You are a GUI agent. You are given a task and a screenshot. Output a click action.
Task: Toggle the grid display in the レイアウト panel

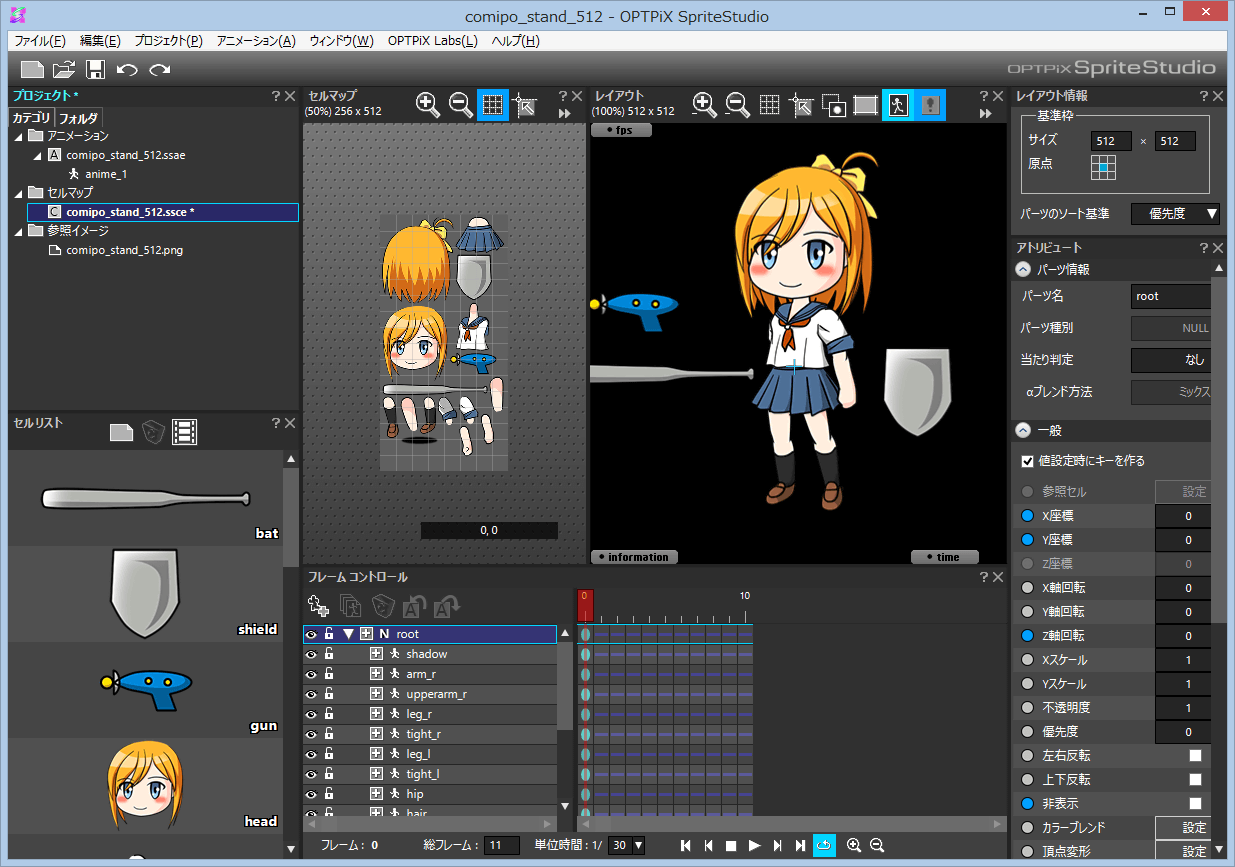tap(769, 105)
